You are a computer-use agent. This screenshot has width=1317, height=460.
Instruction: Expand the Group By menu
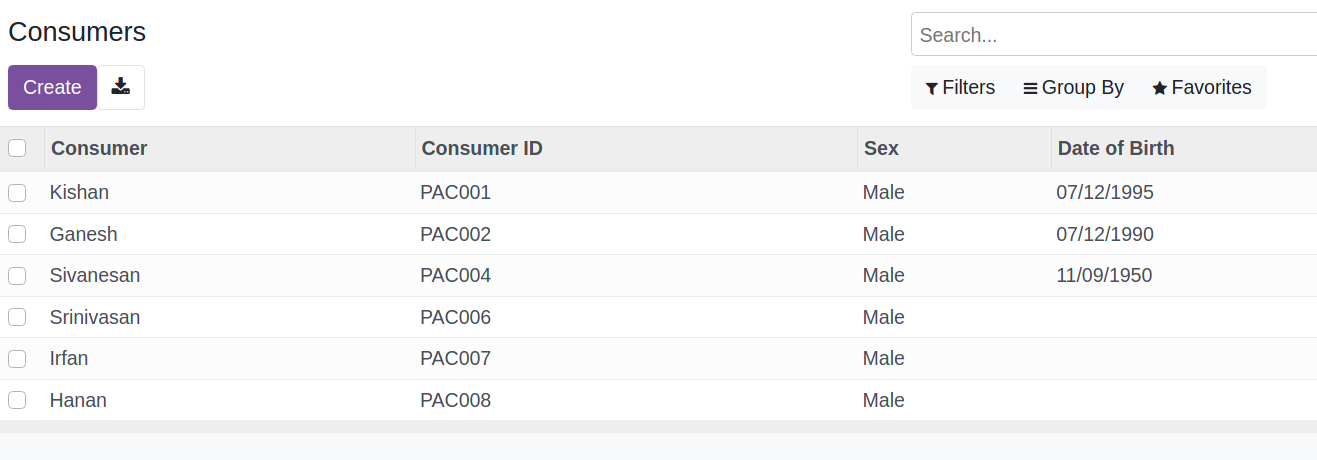[x=1073, y=88]
